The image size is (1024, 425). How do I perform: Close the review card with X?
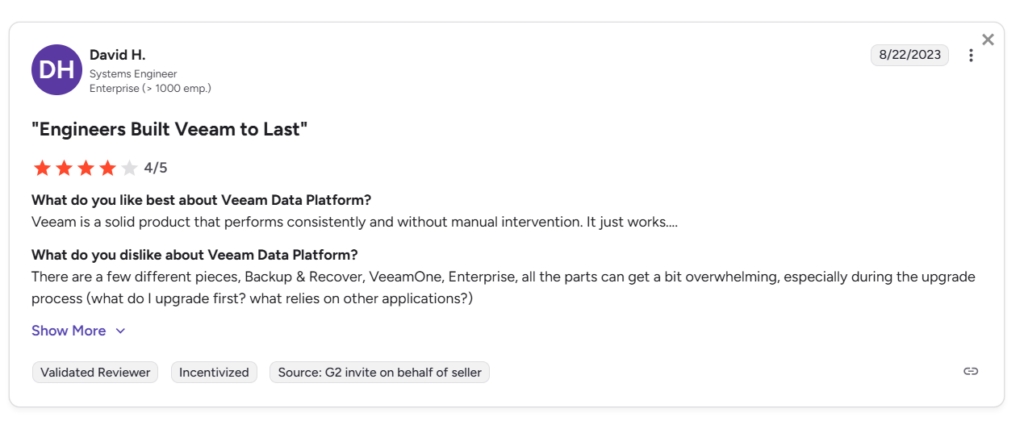[x=987, y=40]
